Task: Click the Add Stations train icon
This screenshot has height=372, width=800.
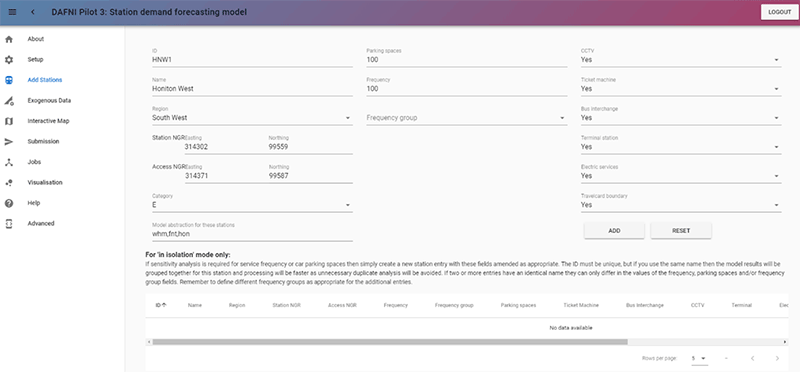Action: click(x=9, y=80)
